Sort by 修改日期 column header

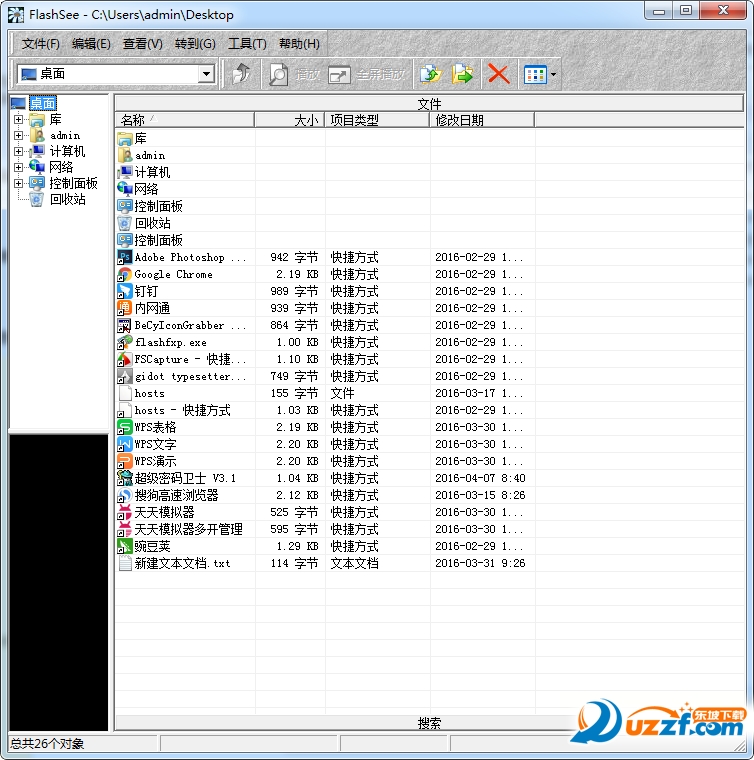click(x=482, y=120)
